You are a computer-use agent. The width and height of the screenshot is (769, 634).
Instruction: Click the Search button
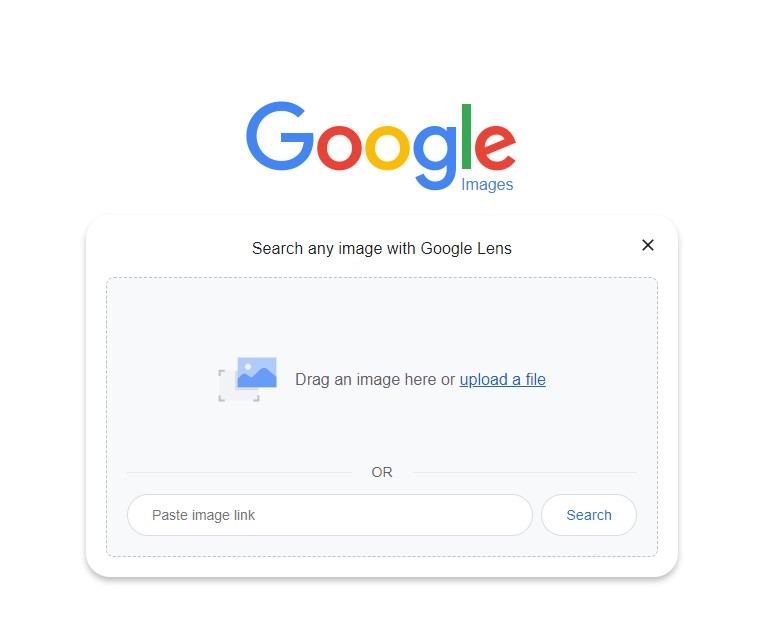589,515
